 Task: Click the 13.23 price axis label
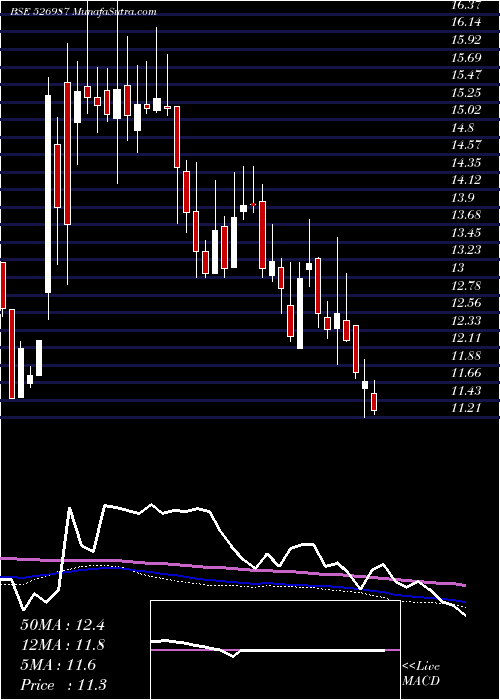pos(466,250)
